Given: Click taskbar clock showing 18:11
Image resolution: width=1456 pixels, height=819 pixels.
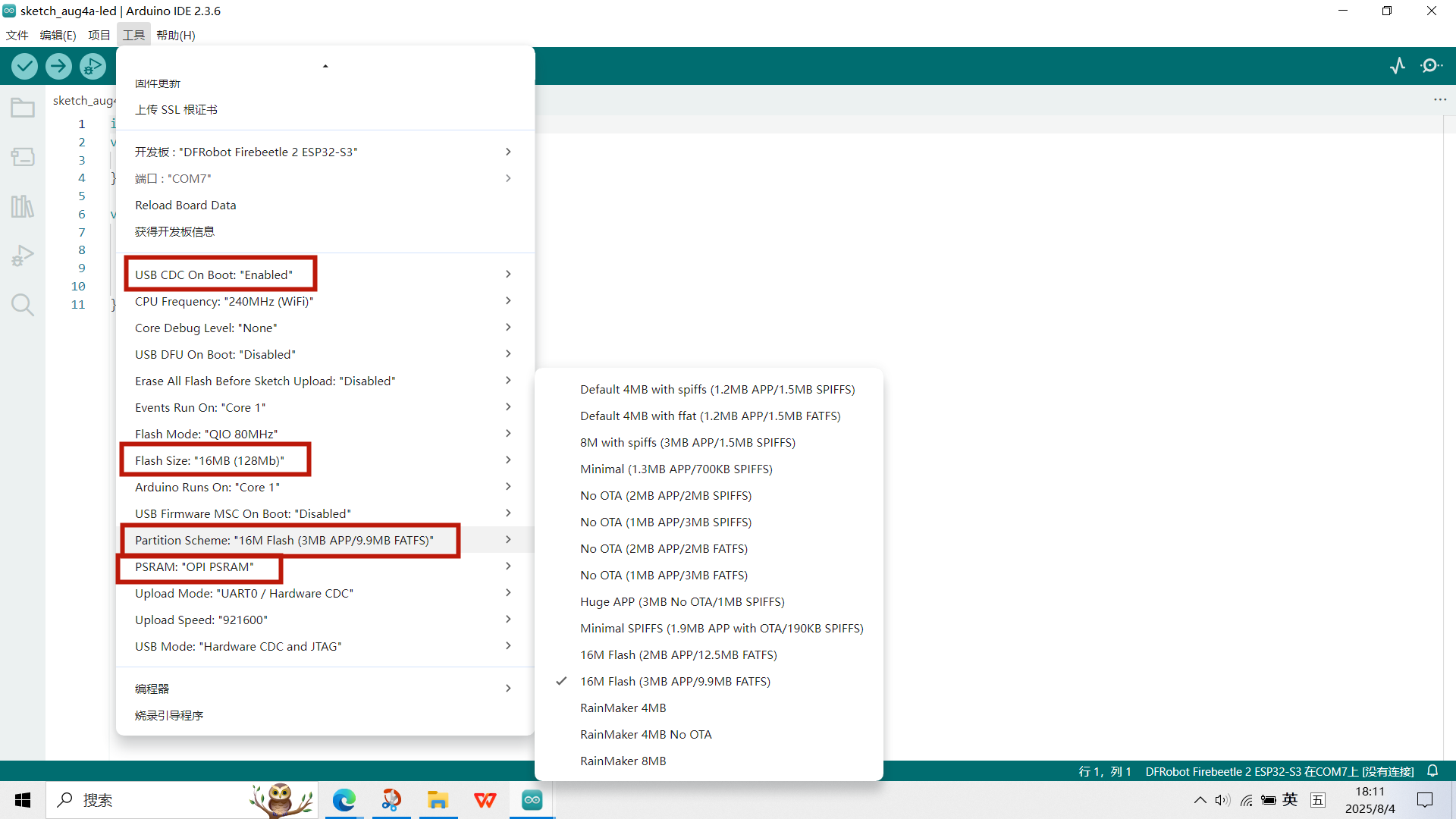Looking at the screenshot, I should point(1370,800).
